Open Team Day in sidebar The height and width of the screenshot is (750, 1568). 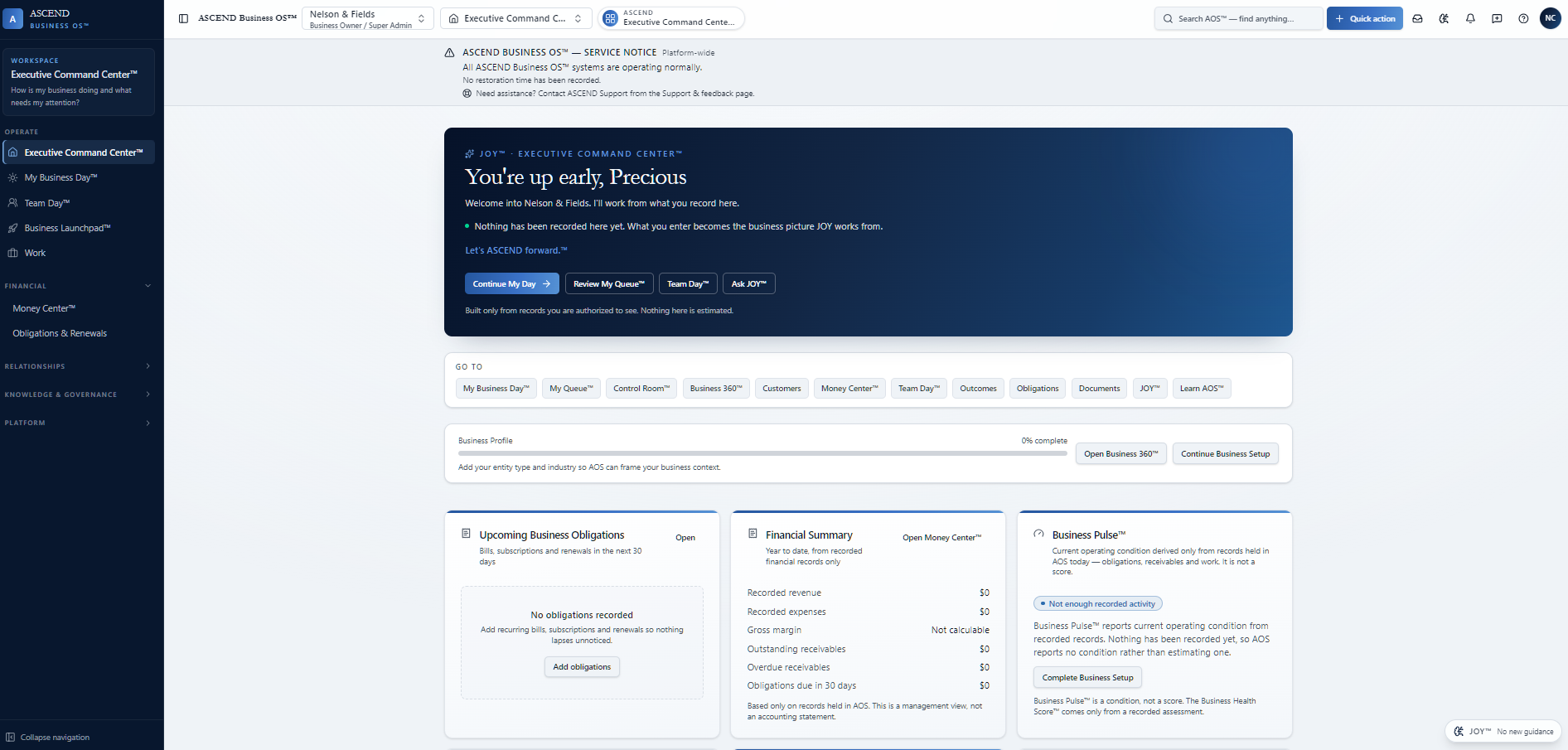coord(79,203)
